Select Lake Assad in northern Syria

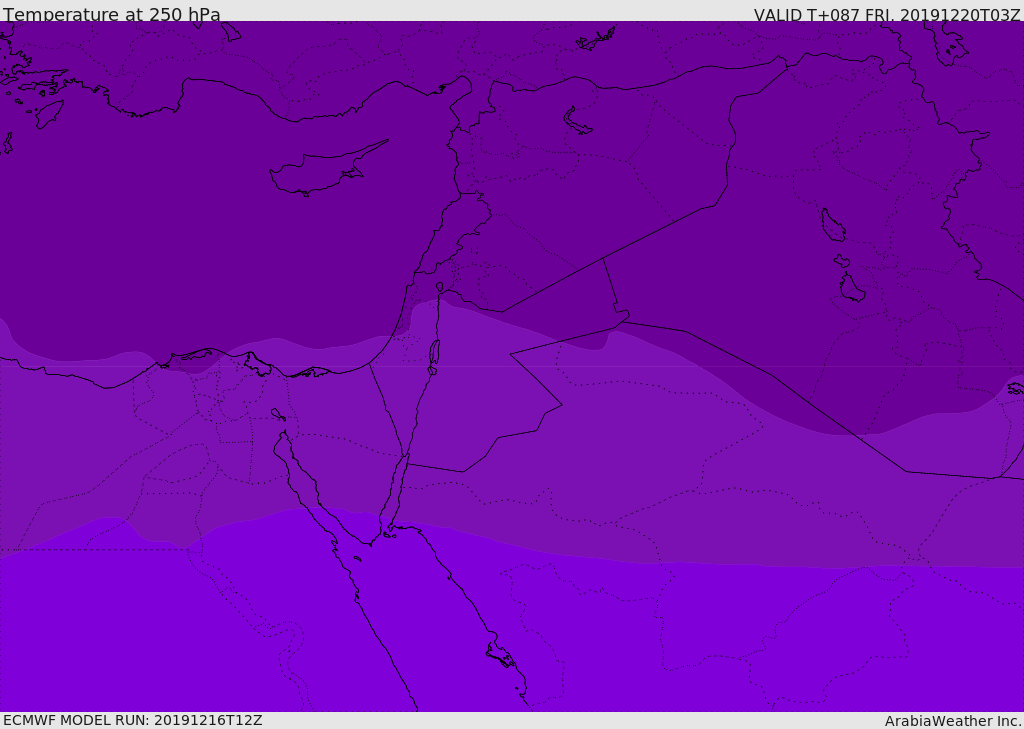[x=577, y=122]
